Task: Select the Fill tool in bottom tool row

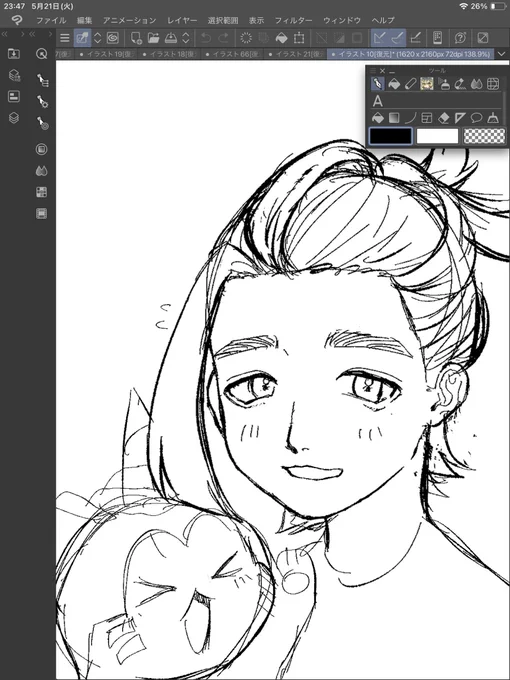Action: (378, 118)
